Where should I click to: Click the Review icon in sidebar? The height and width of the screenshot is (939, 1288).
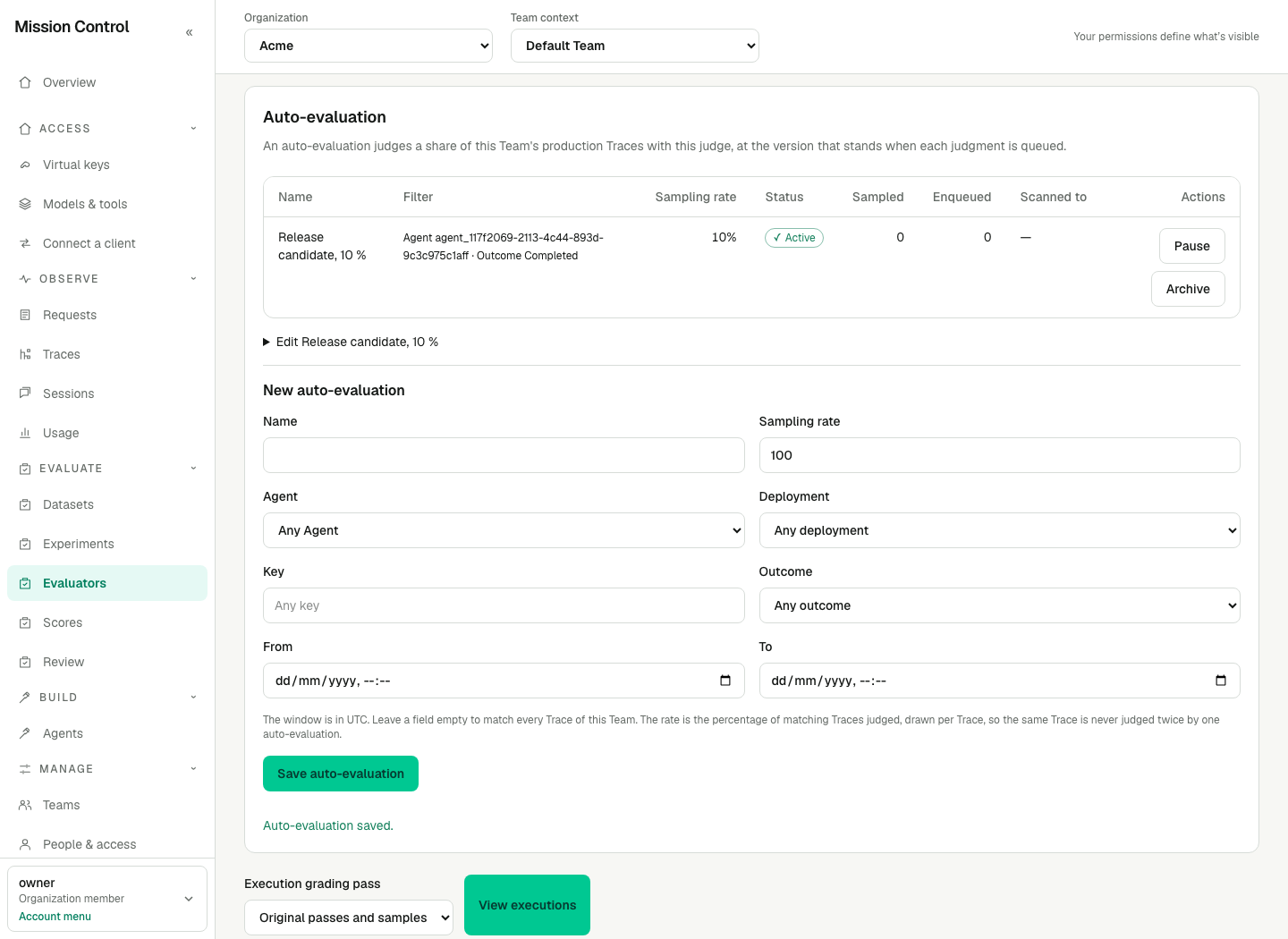[25, 662]
